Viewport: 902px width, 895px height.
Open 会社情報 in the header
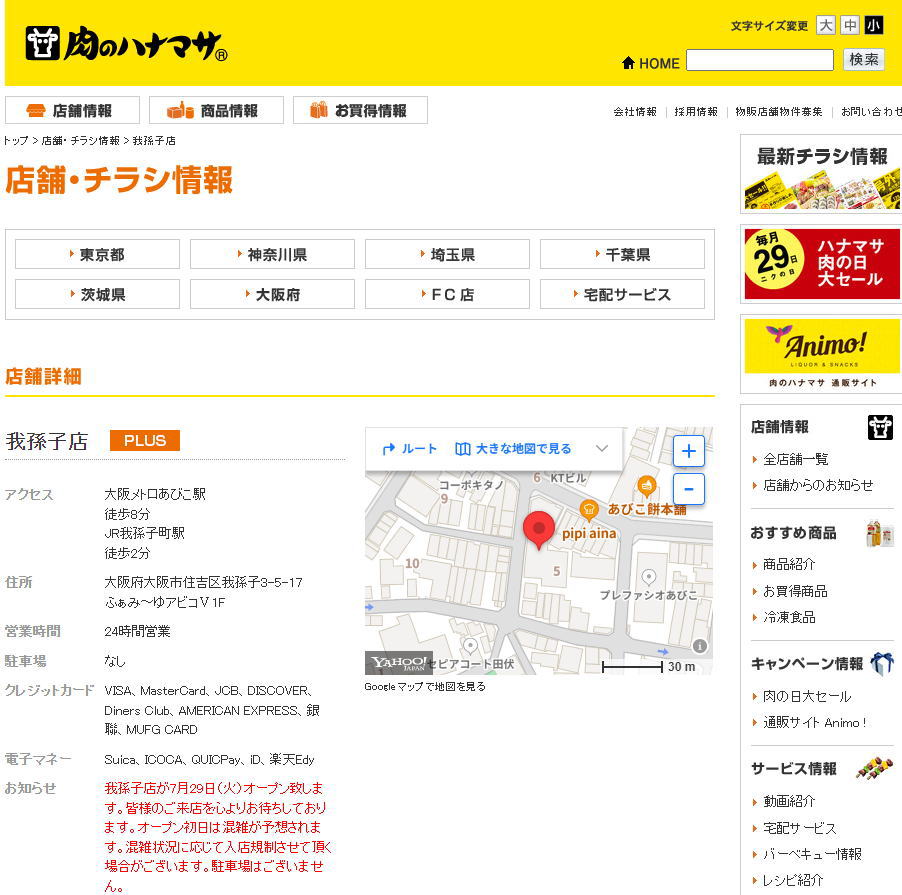click(635, 112)
